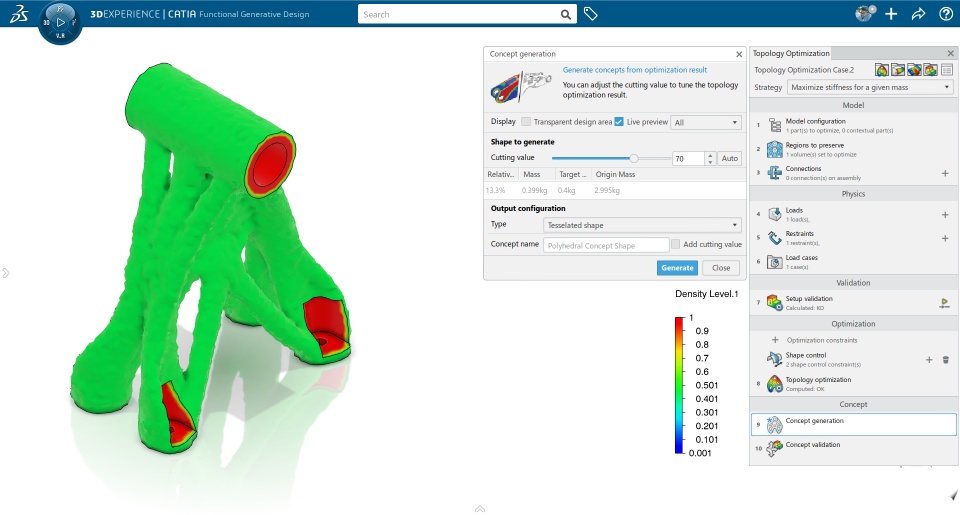
Task: Delete shape control with trash icon
Action: pyautogui.click(x=945, y=359)
